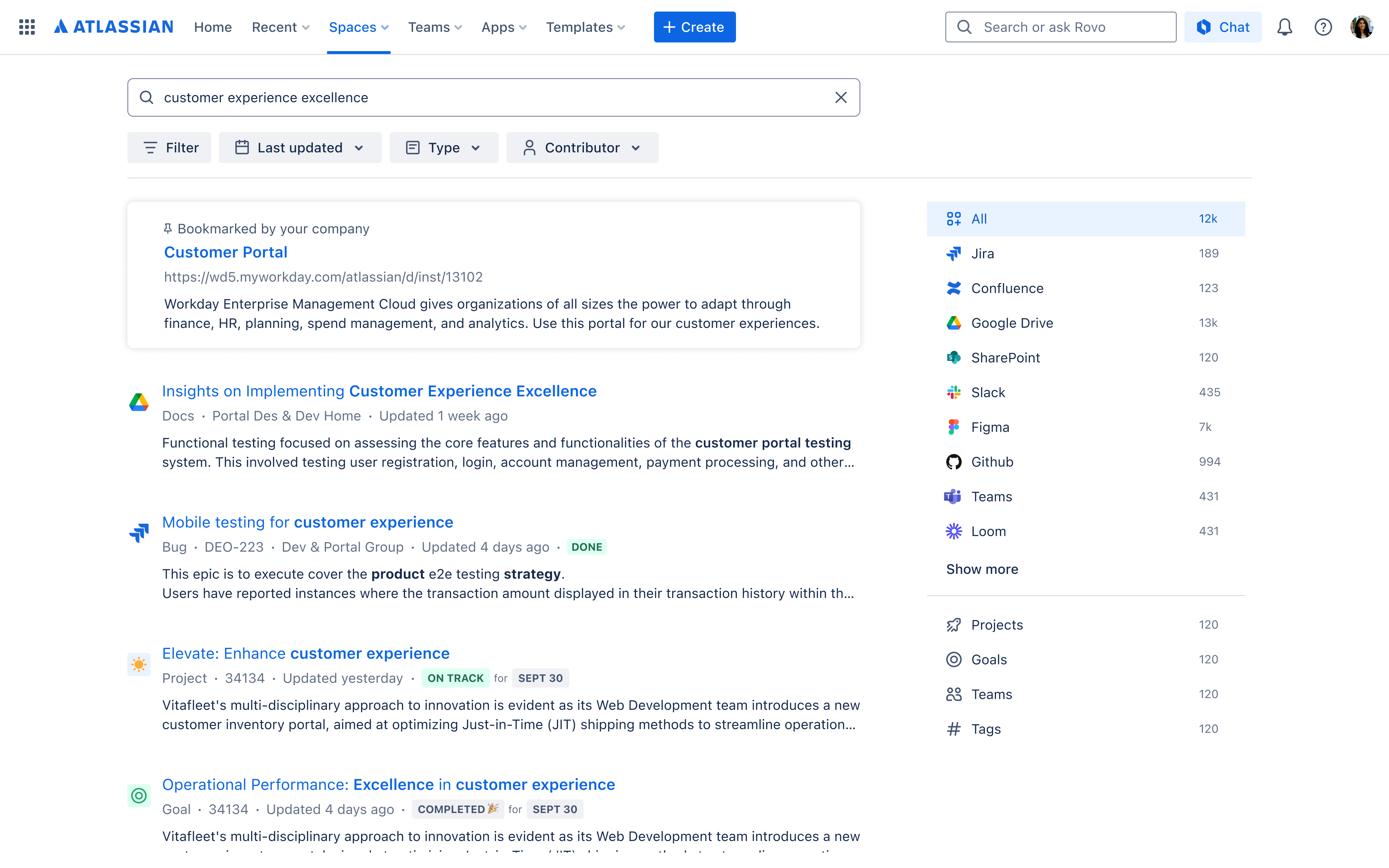1389x868 pixels.
Task: Select the Slack icon in the sidebar
Action: (953, 392)
